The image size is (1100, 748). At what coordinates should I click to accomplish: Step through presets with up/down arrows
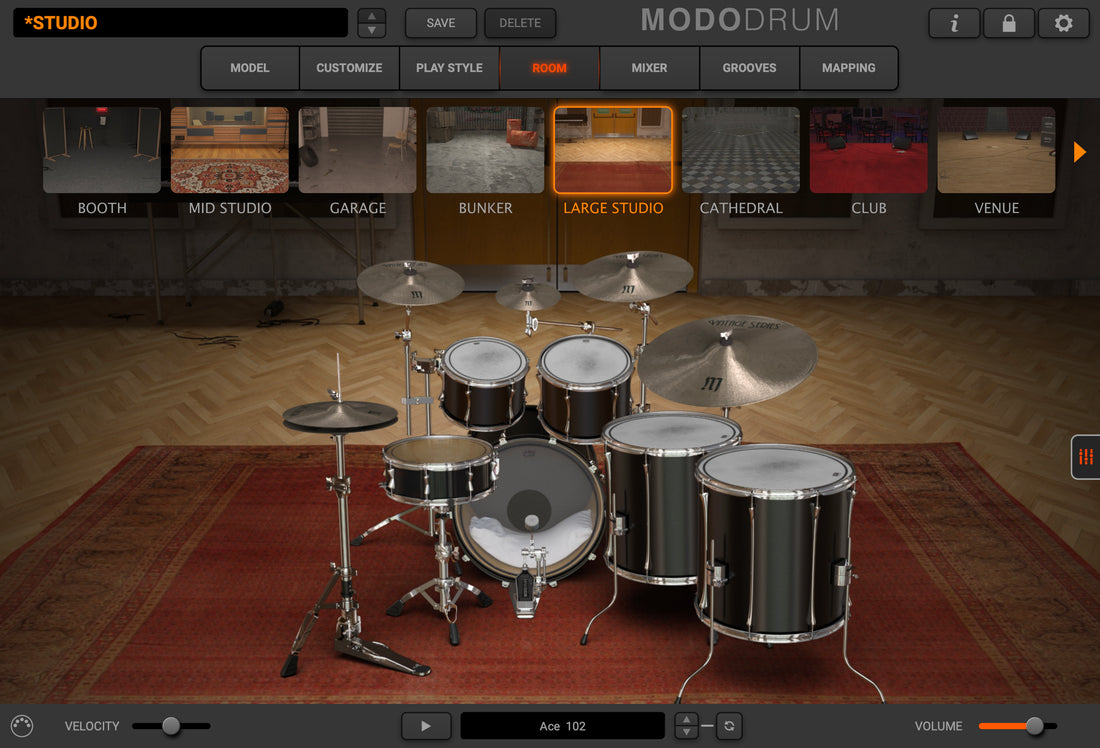click(372, 23)
